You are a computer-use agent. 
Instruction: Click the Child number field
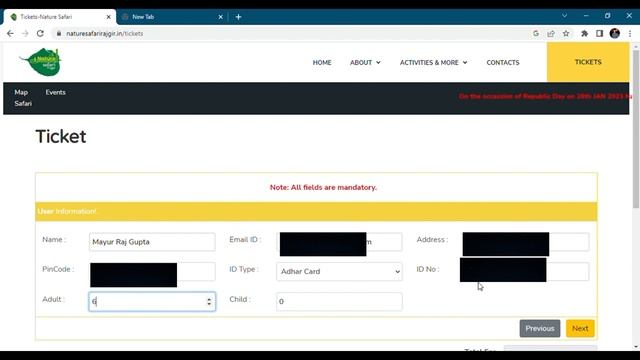coord(339,302)
